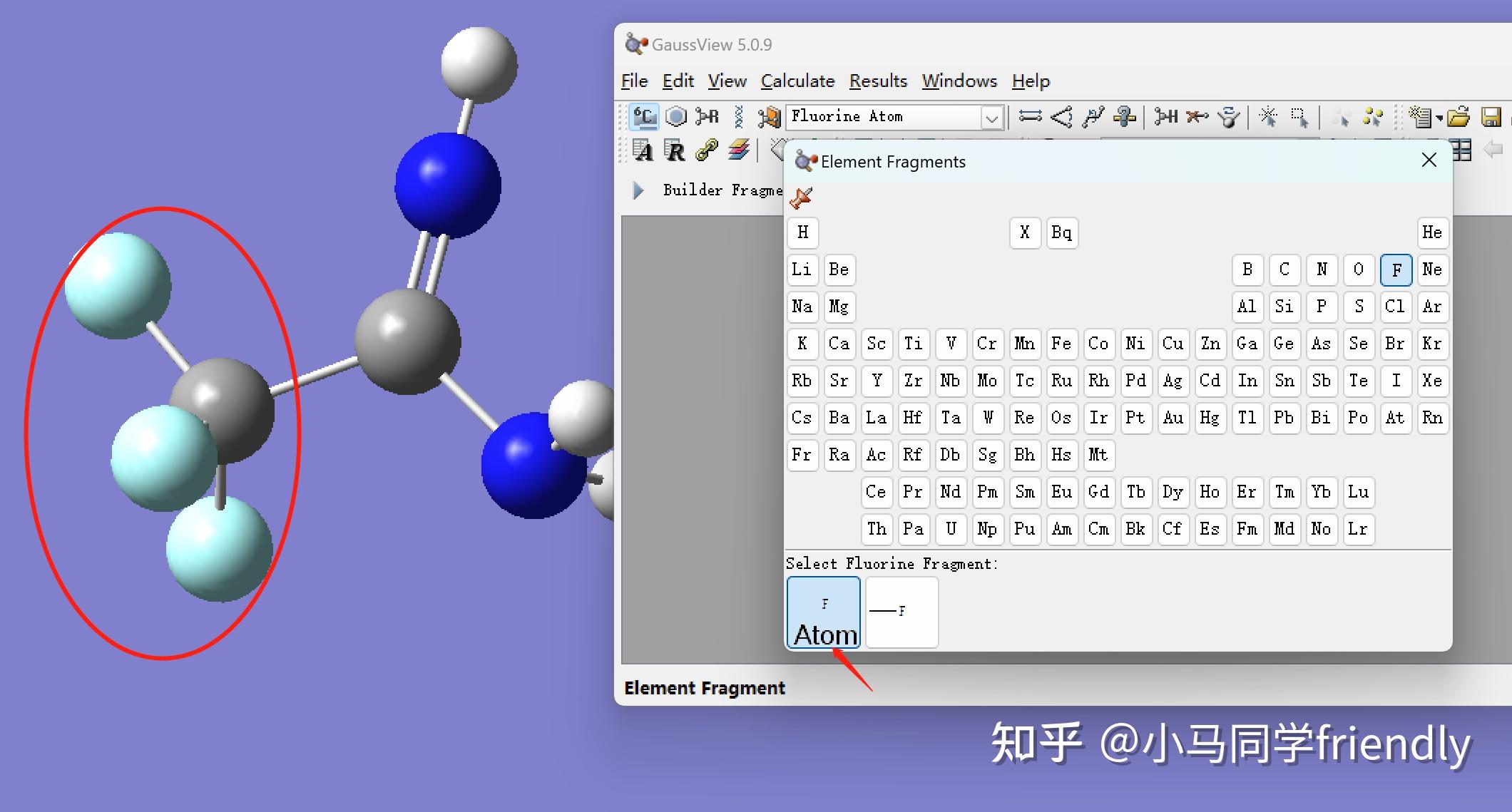Open the File menu
The height and width of the screenshot is (812, 1512).
click(634, 81)
